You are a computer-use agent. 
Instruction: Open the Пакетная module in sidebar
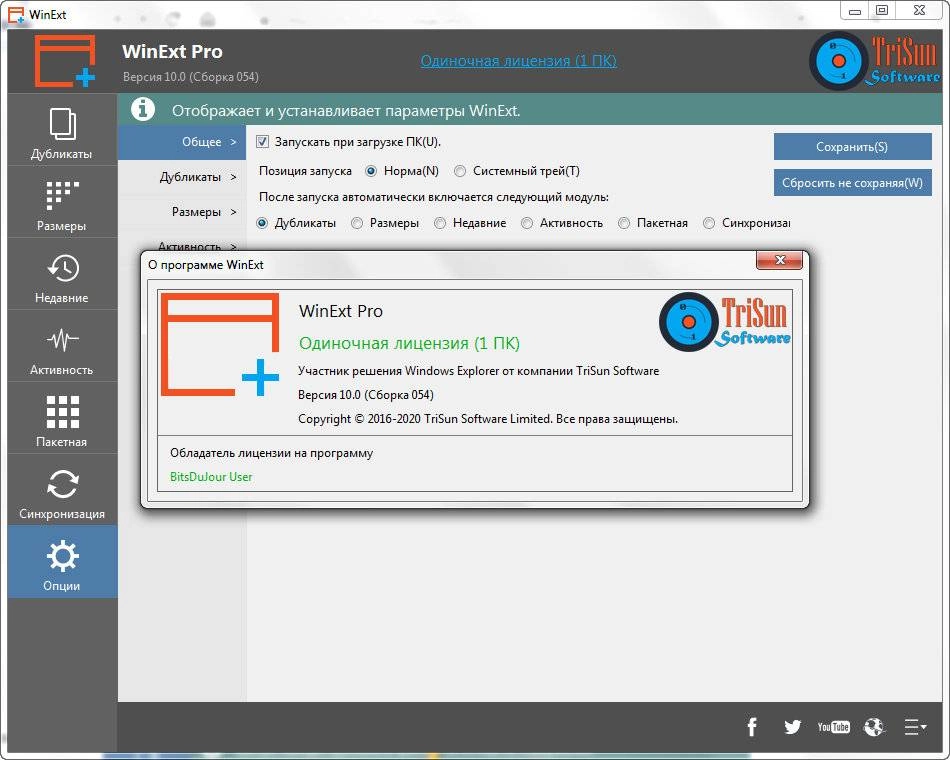coord(62,419)
